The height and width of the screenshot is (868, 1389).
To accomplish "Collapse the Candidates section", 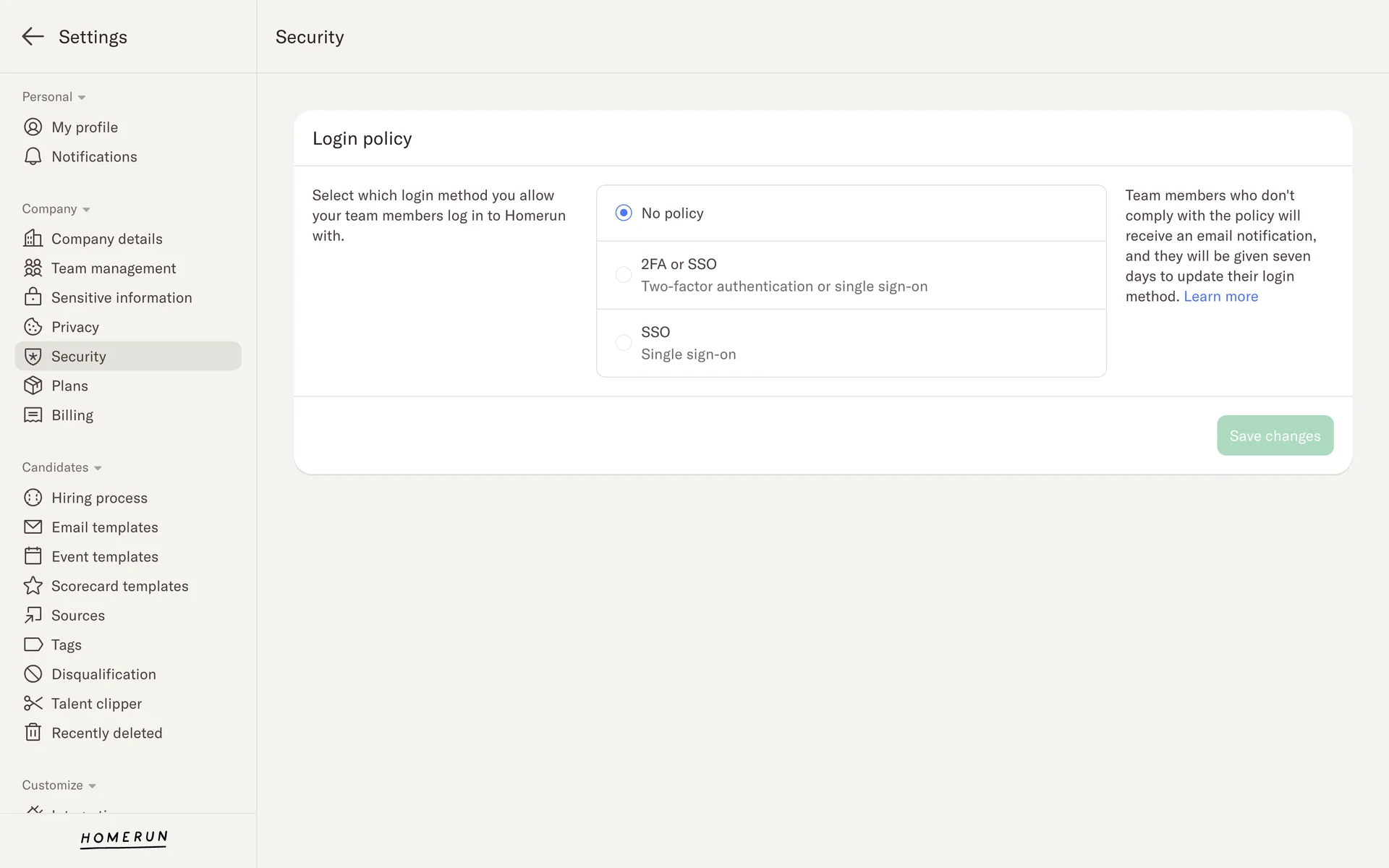I will tap(98, 468).
